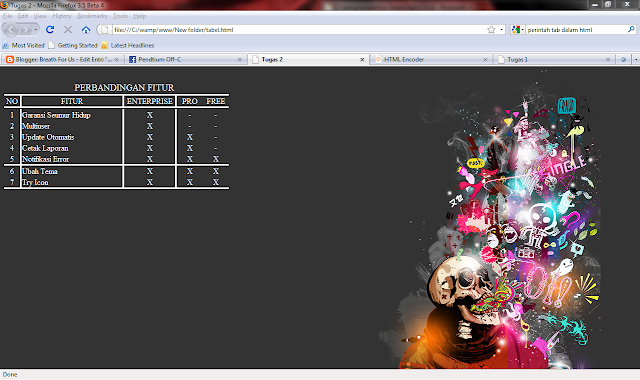The image size is (640, 380).
Task: Open the Edit menu
Action: point(23,16)
